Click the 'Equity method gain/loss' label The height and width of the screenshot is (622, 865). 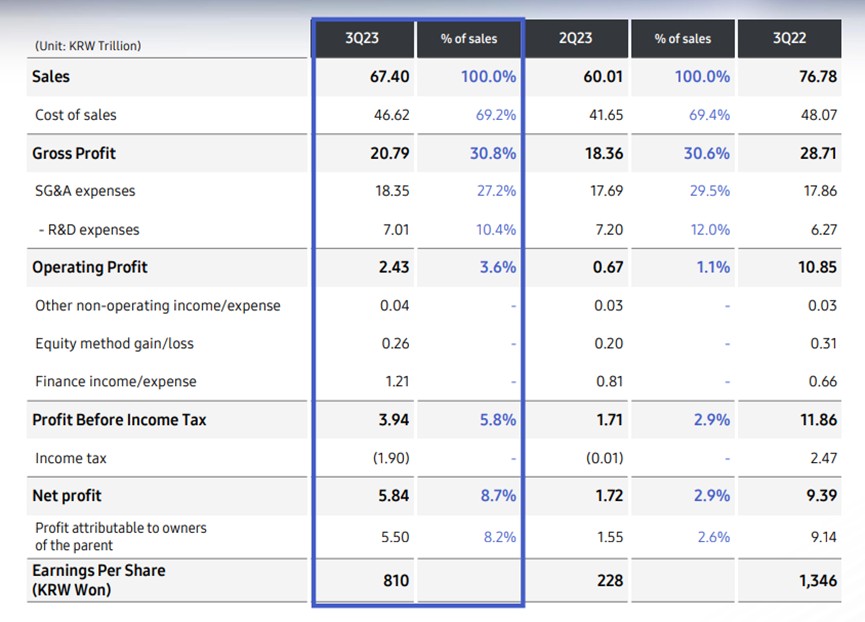114,343
